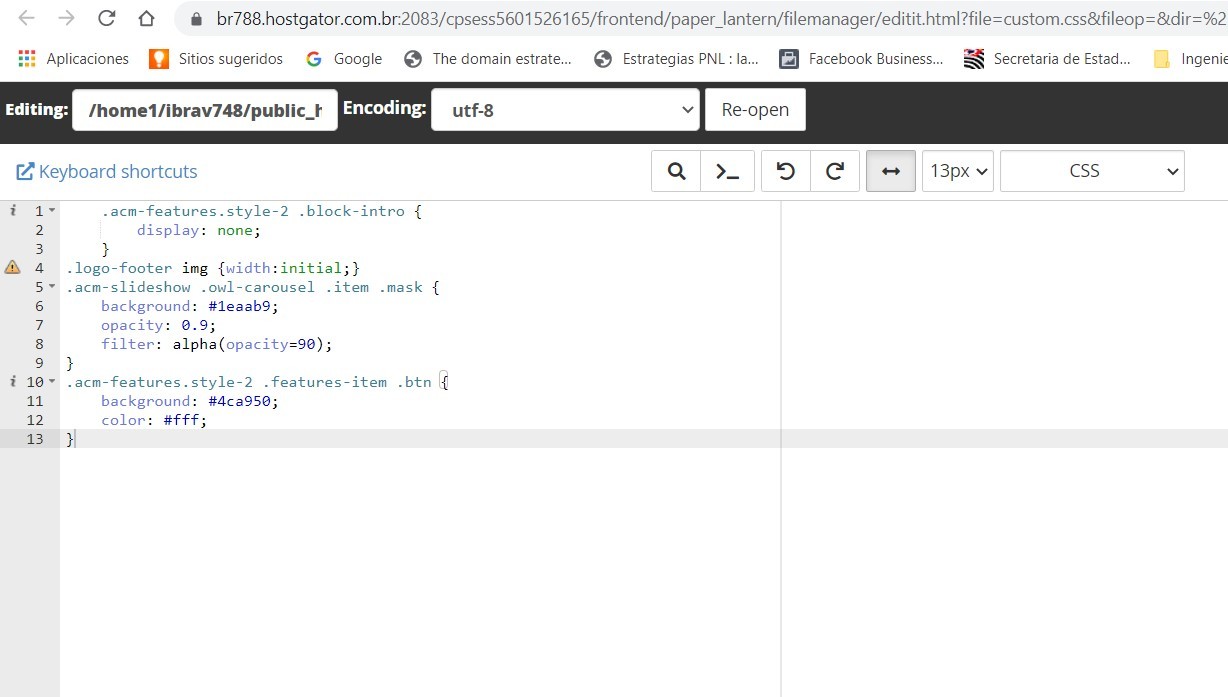Fold the .features-item .btn block at line 10
This screenshot has width=1228, height=697.
coord(52,383)
